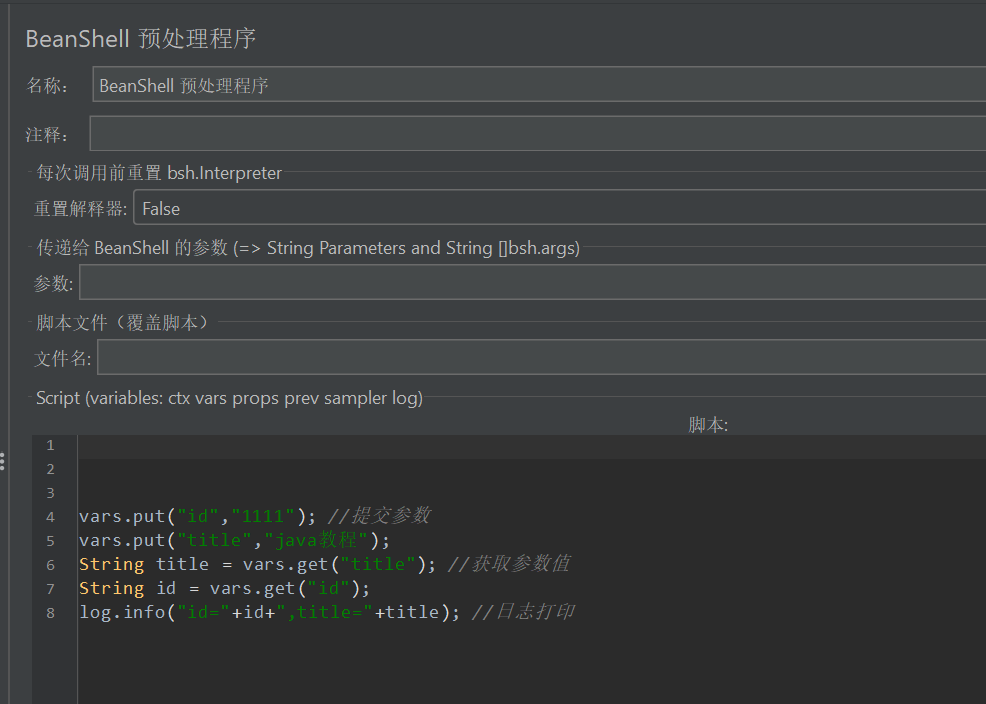Click line number 2 in script gutter
This screenshot has width=986, height=704.
click(50, 470)
